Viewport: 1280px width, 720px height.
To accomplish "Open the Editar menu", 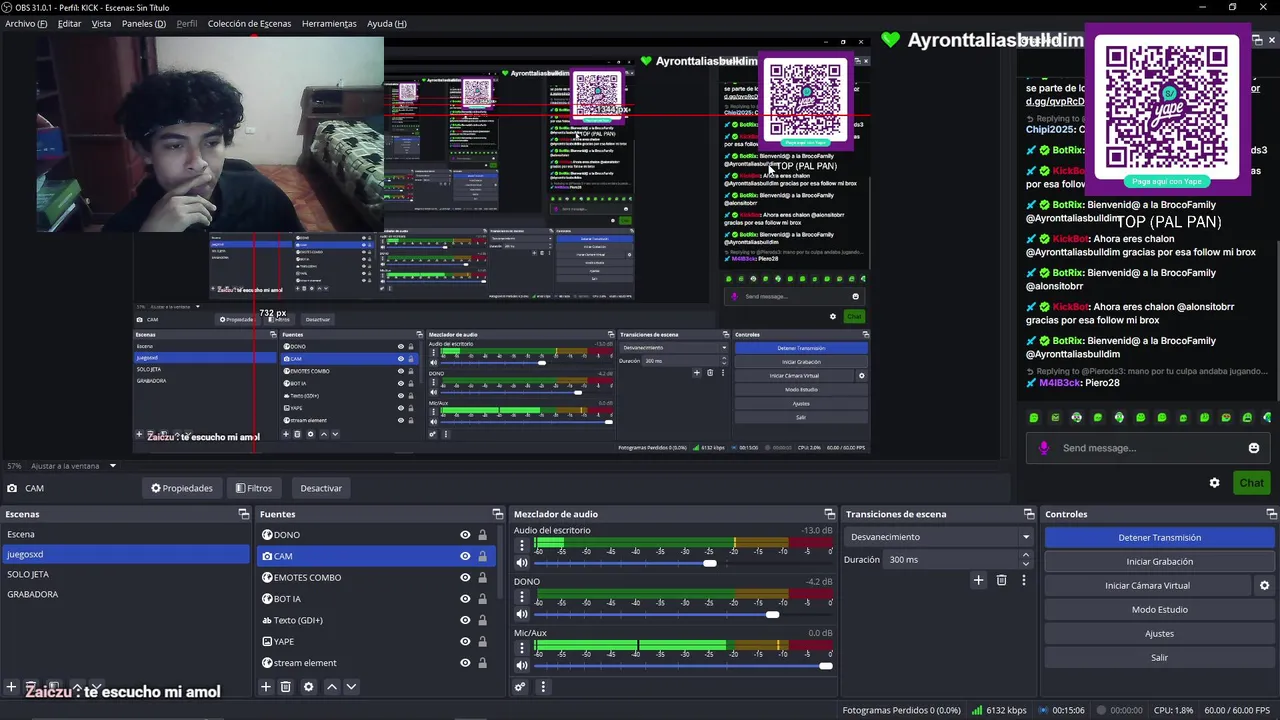I will (69, 23).
